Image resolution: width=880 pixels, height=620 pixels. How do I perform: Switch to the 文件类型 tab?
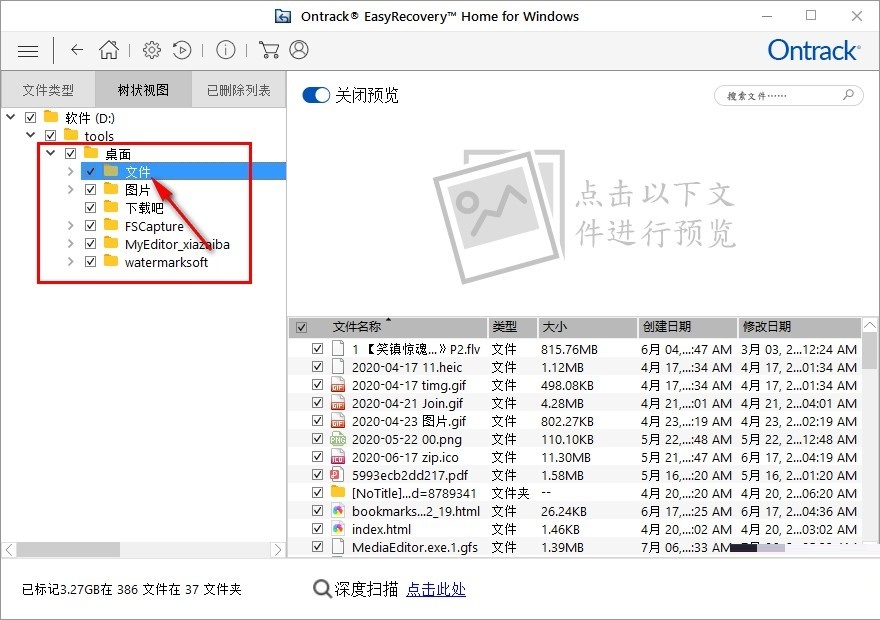(48, 90)
